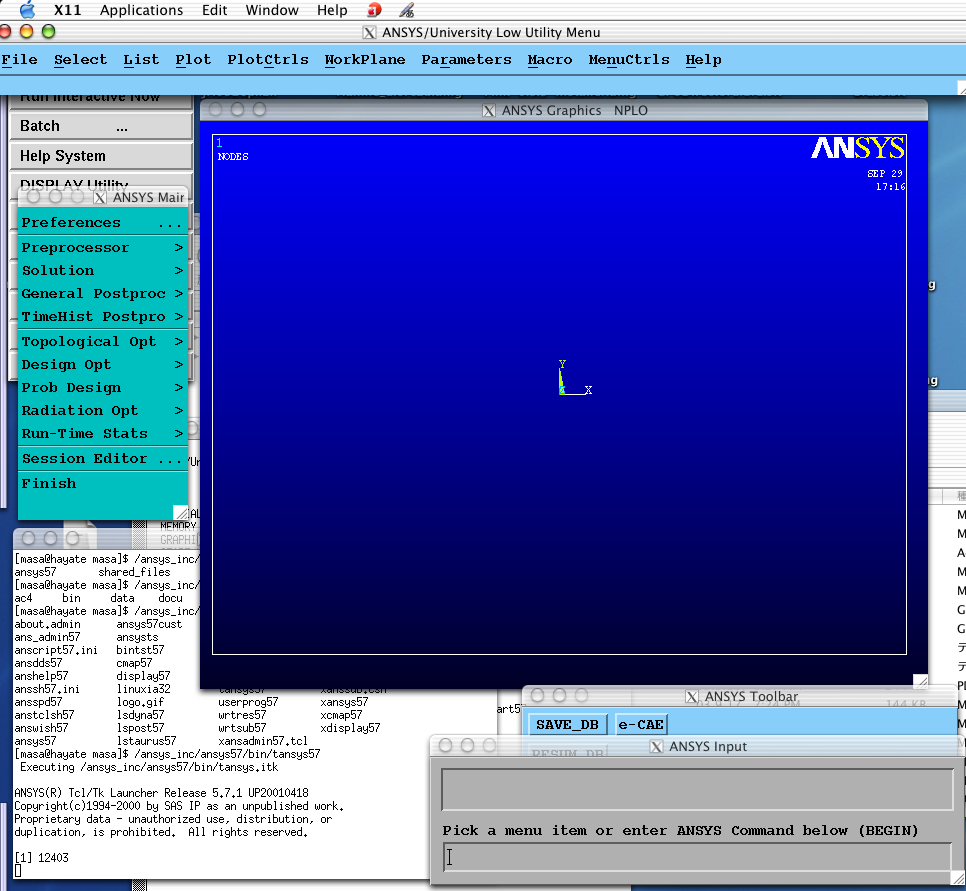Open the Apple menu icon
This screenshot has height=891, width=966.
point(27,10)
